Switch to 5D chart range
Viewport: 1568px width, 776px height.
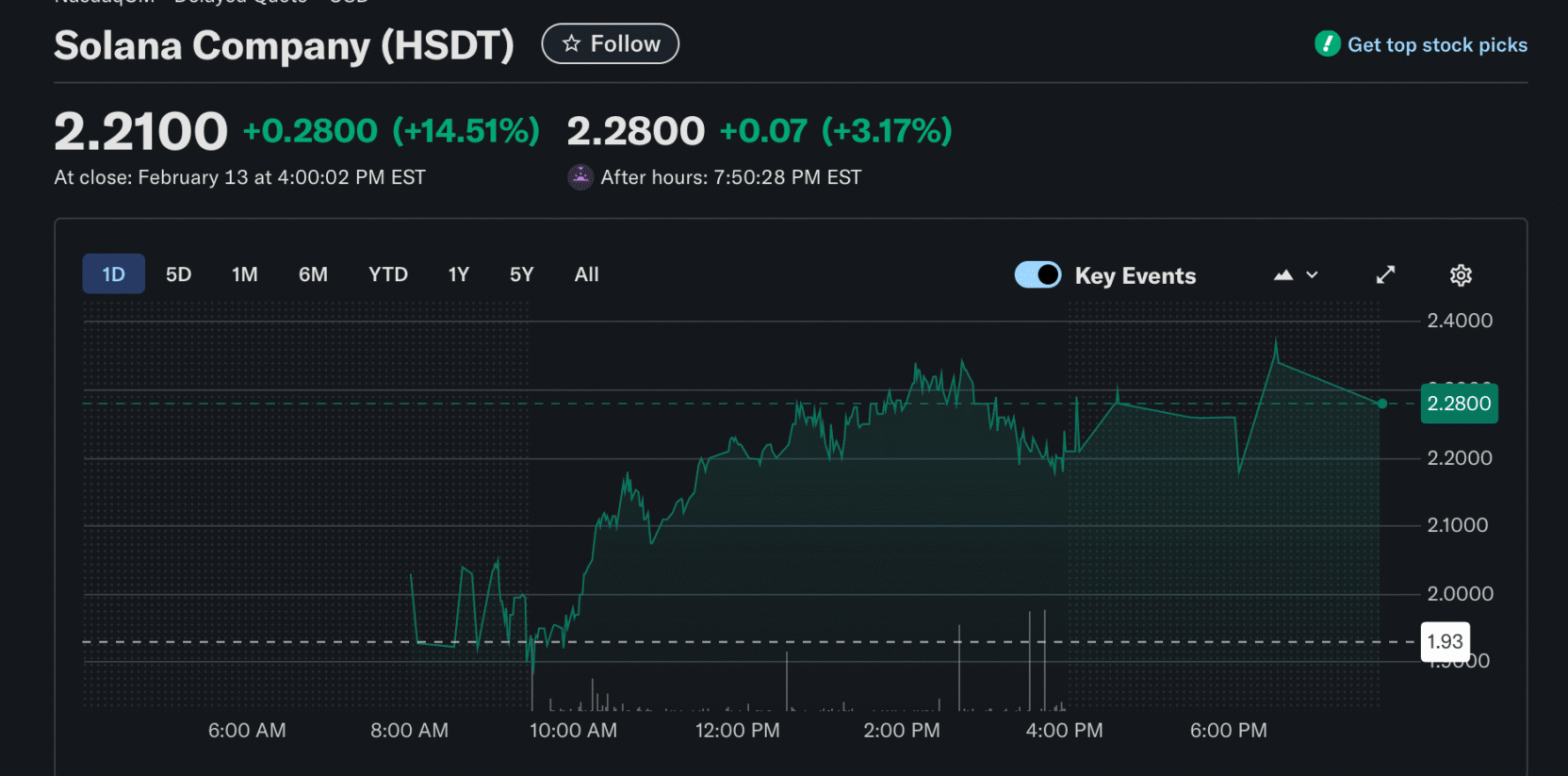[178, 274]
